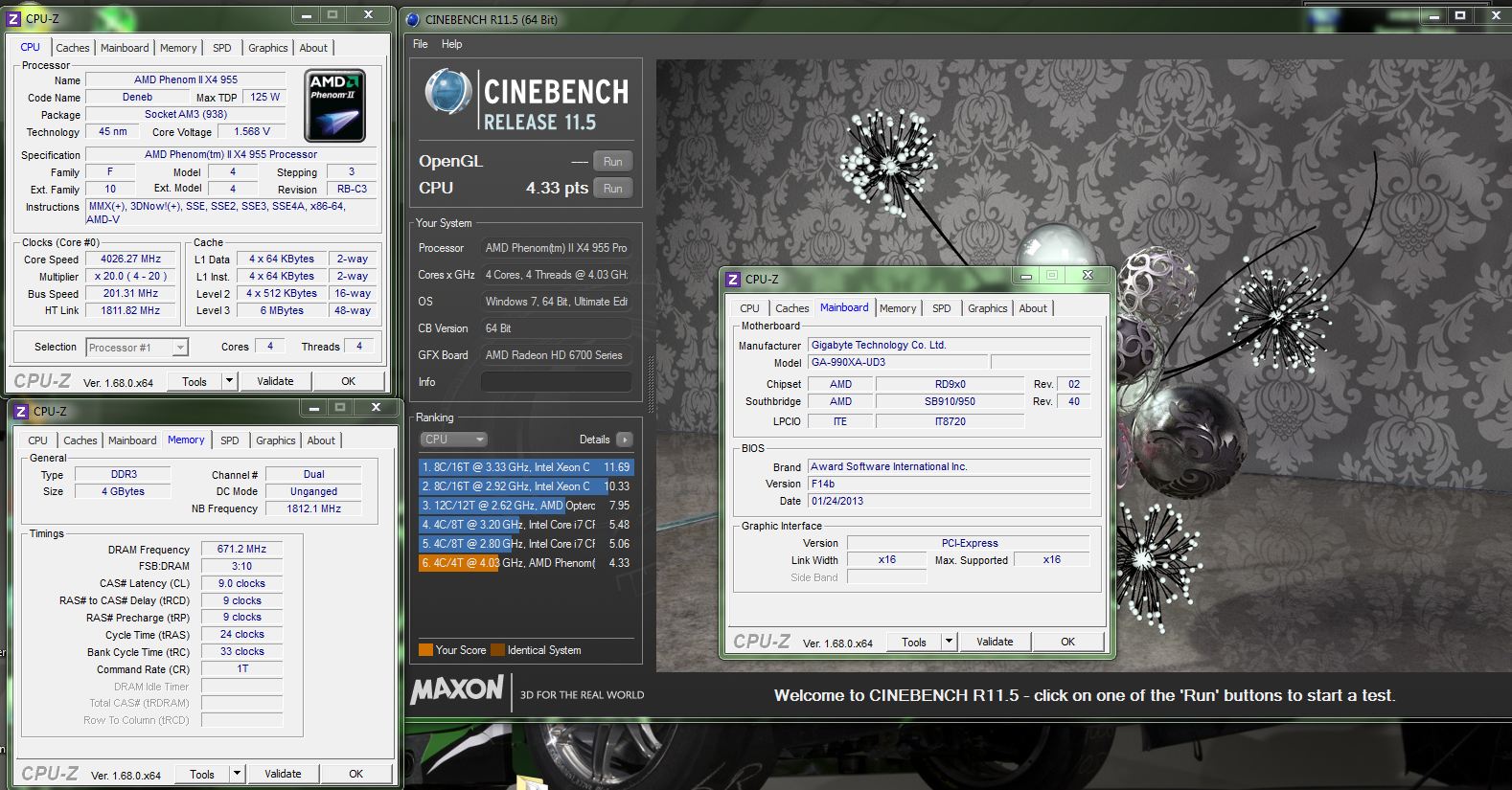Click OK in the Mainboard window
This screenshot has width=1512, height=790.
[1068, 642]
